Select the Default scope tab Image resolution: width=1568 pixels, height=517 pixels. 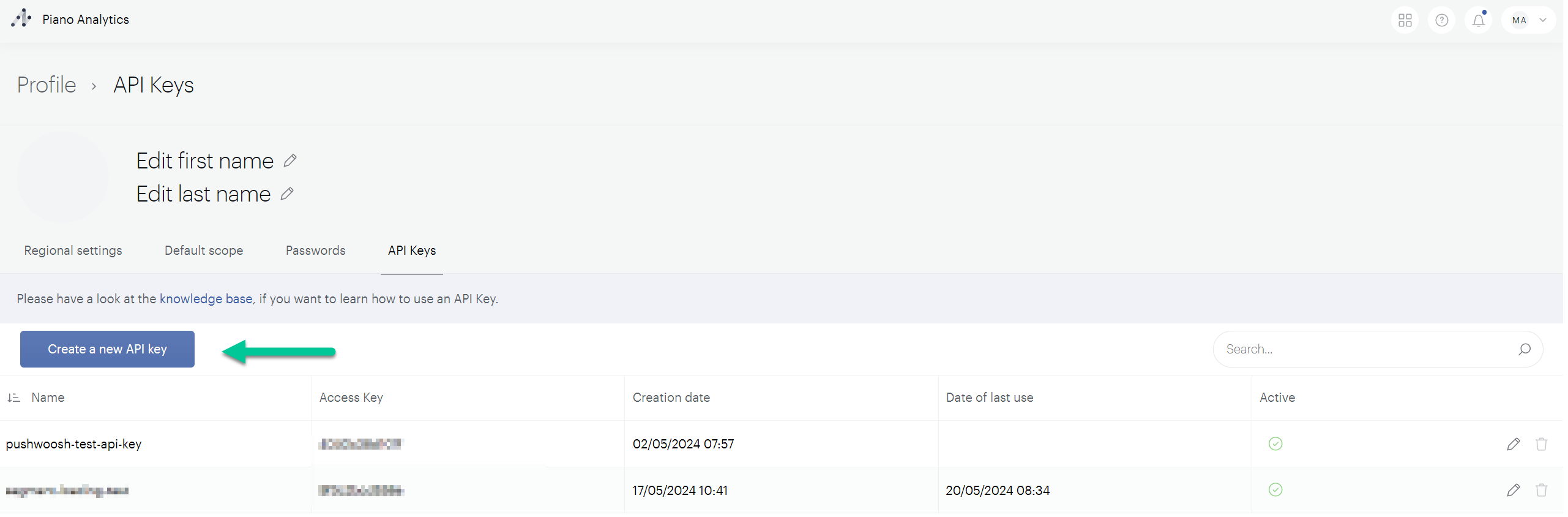[x=204, y=250]
